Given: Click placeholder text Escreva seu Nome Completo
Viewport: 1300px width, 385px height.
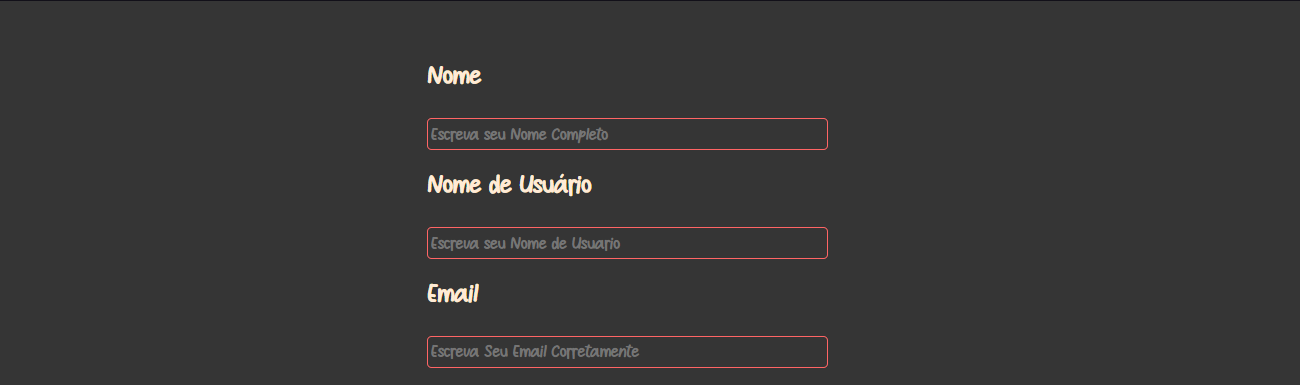Looking at the screenshot, I should (519, 134).
